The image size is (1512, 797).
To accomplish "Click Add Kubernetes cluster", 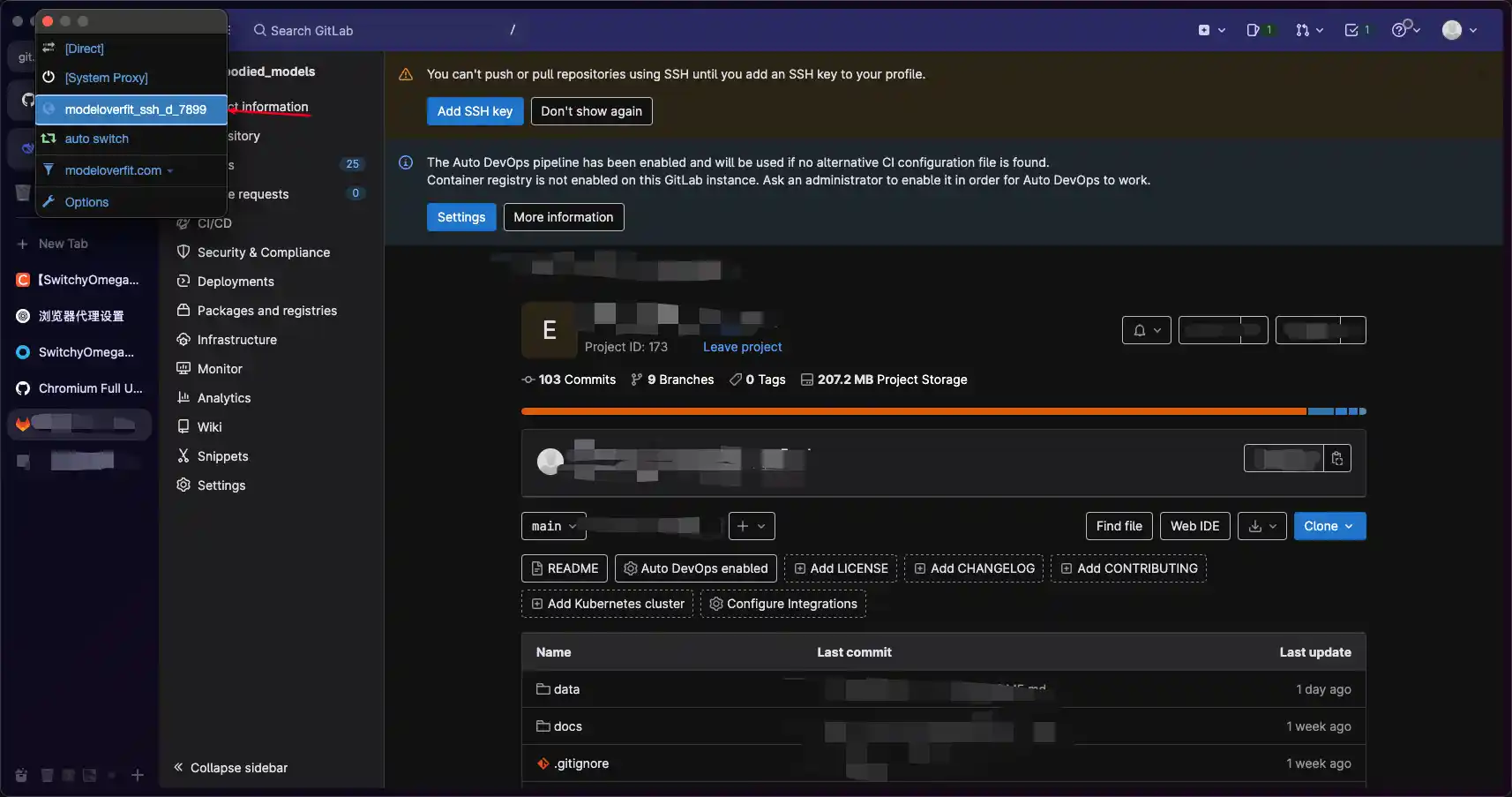I will pyautogui.click(x=607, y=604).
